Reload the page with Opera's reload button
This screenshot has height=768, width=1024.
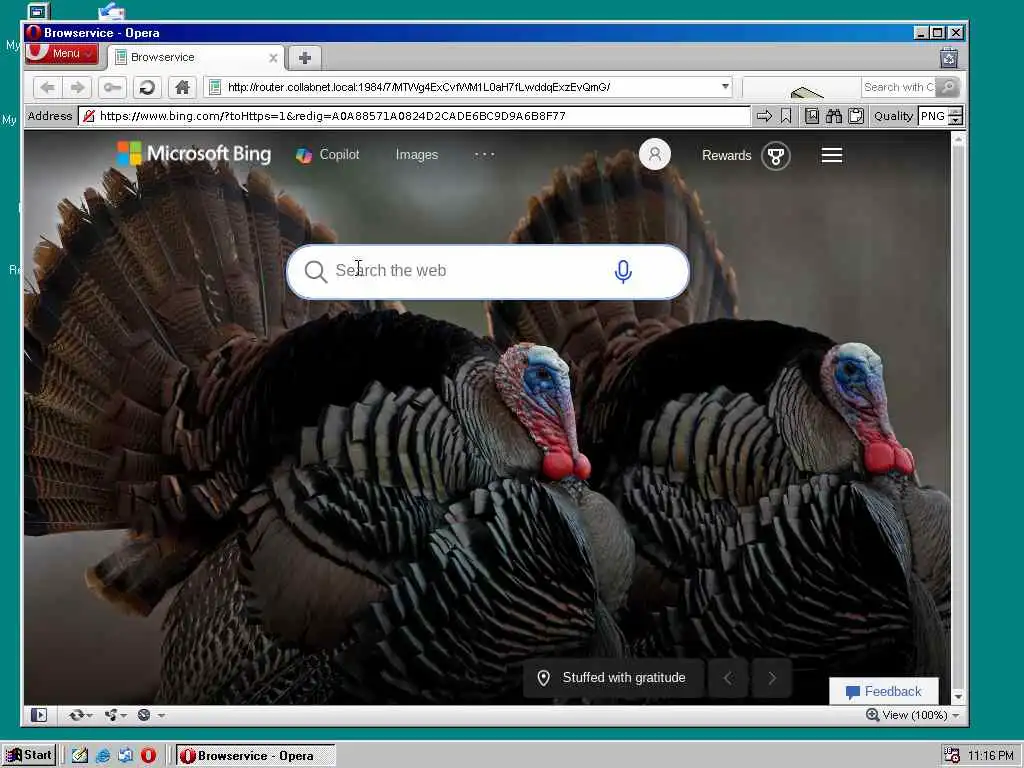(x=147, y=88)
